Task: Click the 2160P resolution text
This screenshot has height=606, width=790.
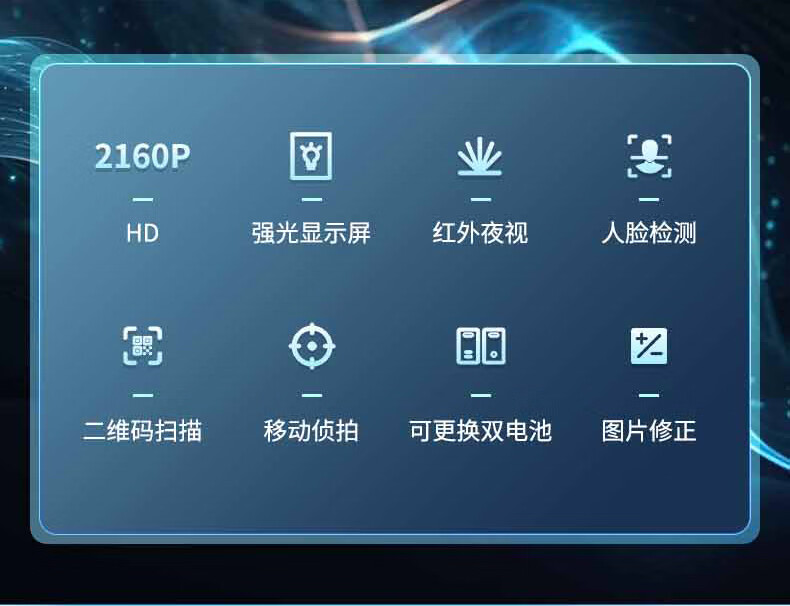Action: pos(143,156)
